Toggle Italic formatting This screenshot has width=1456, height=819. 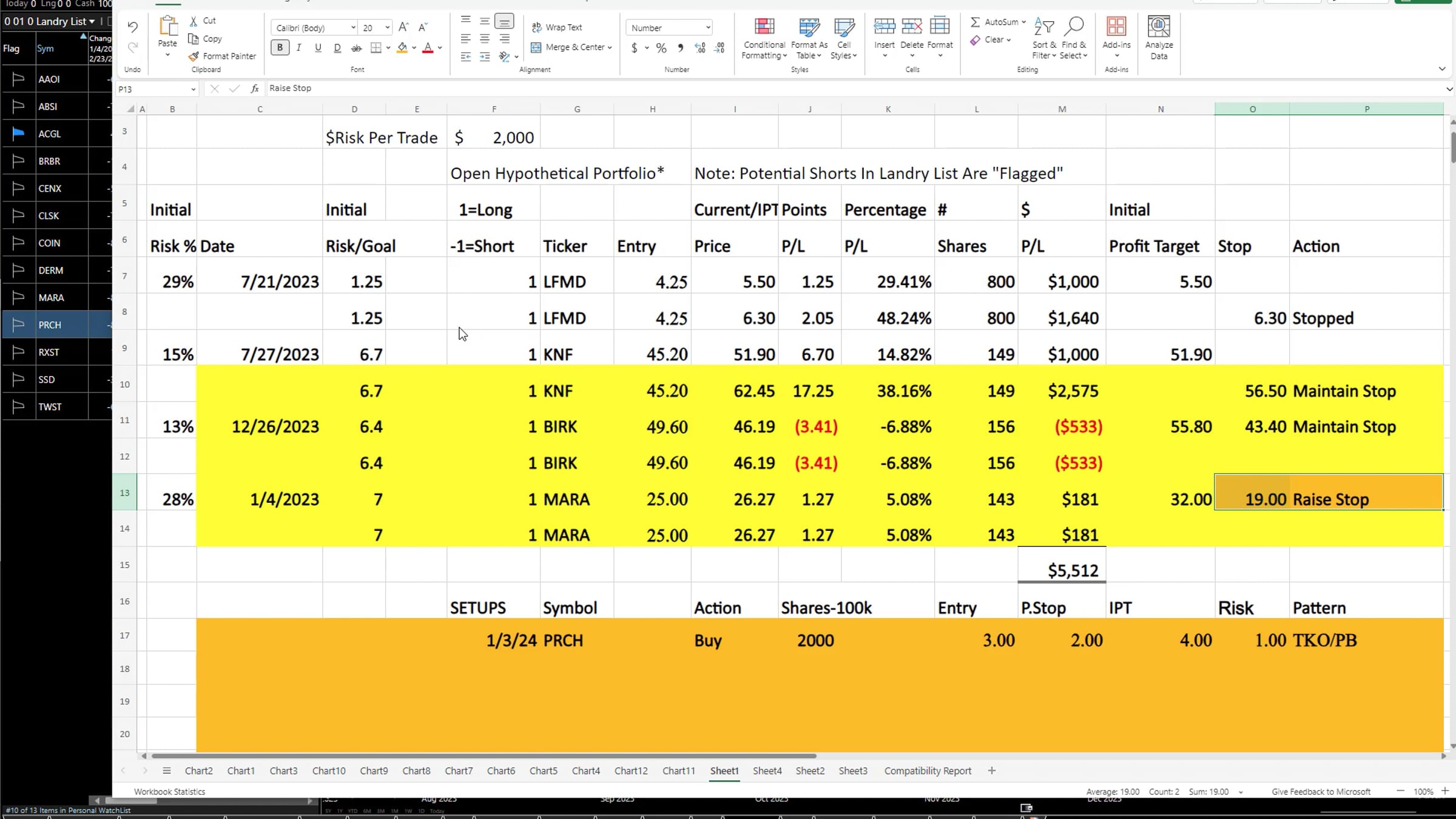pos(298,47)
